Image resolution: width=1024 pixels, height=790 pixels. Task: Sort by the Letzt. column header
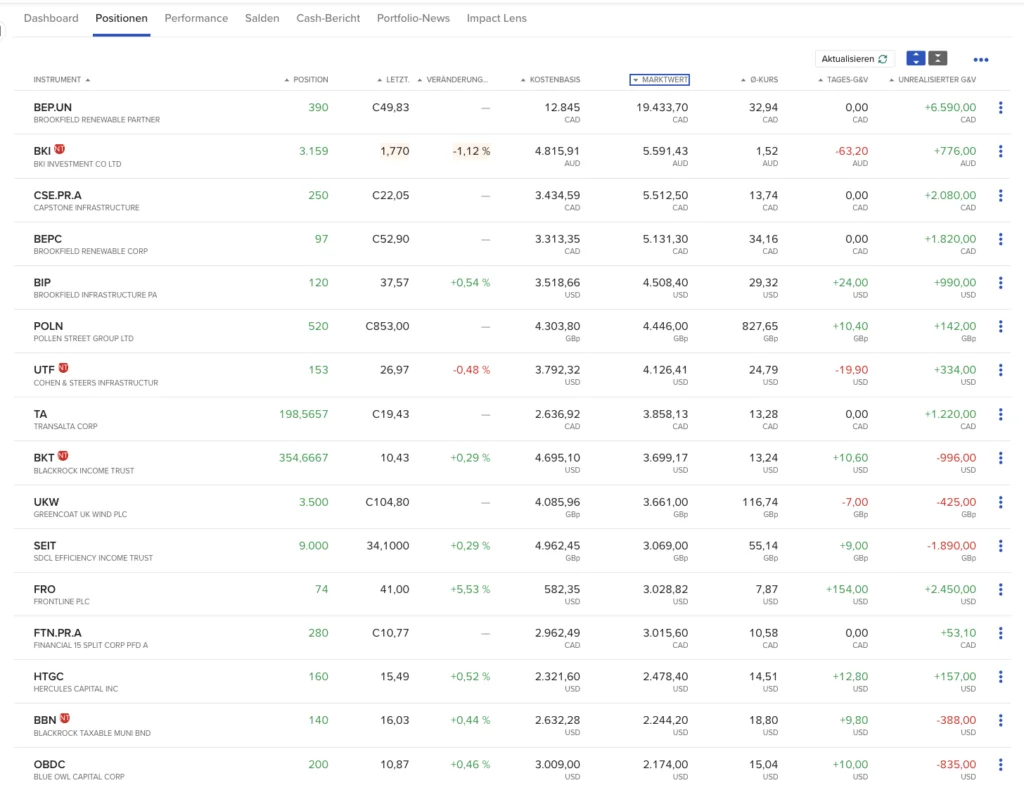[x=393, y=80]
